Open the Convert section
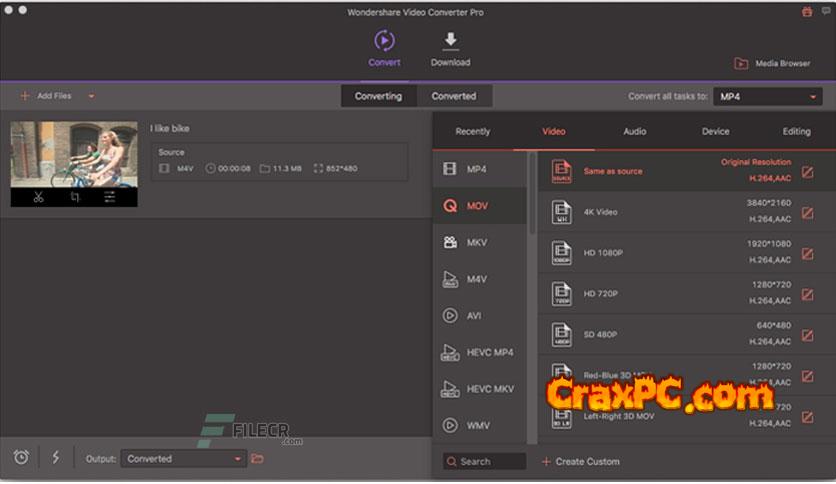This screenshot has width=836, height=484. [x=384, y=49]
